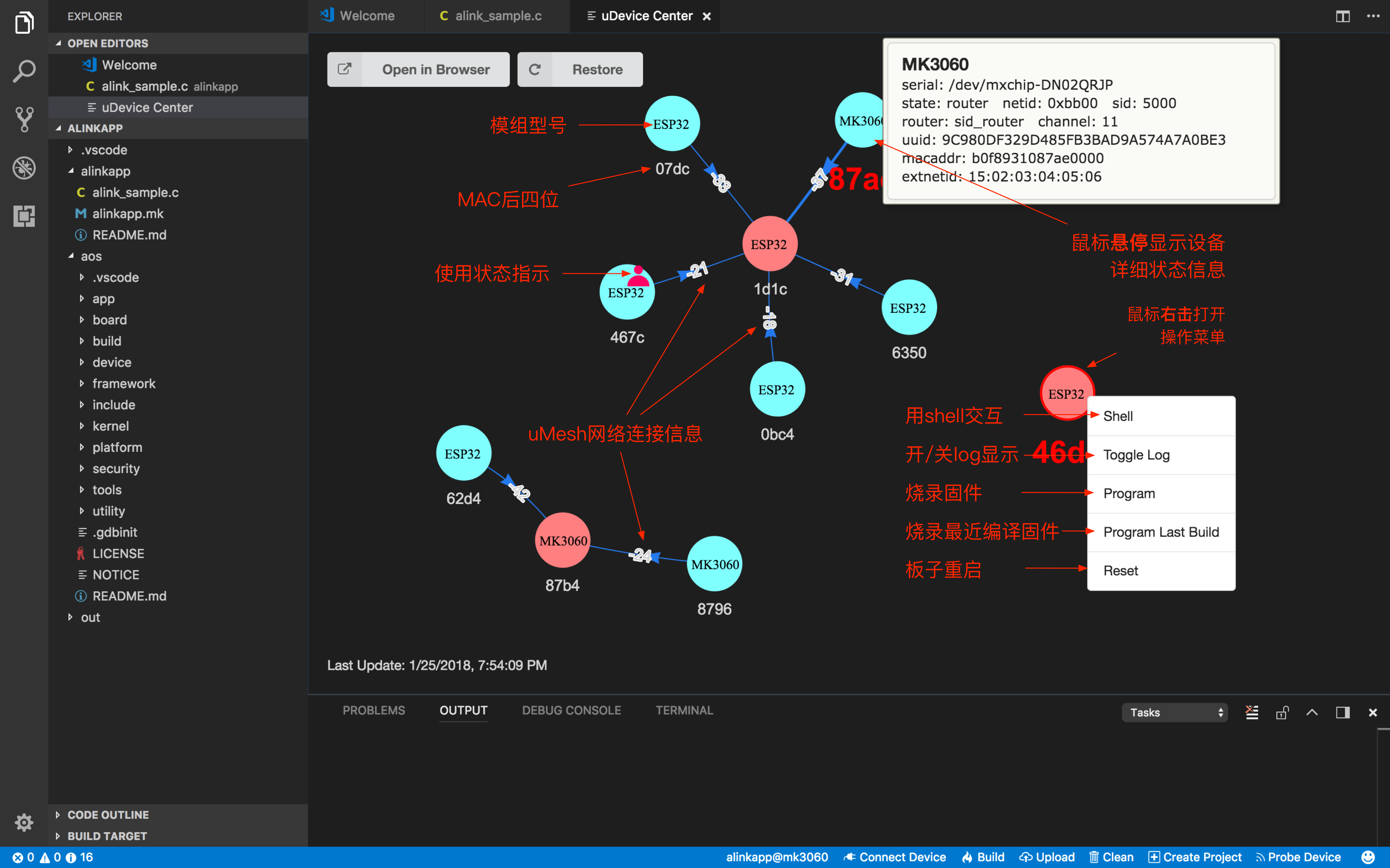Viewport: 1390px width, 868px height.
Task: Toggle output scroll lock icon
Action: [1282, 712]
